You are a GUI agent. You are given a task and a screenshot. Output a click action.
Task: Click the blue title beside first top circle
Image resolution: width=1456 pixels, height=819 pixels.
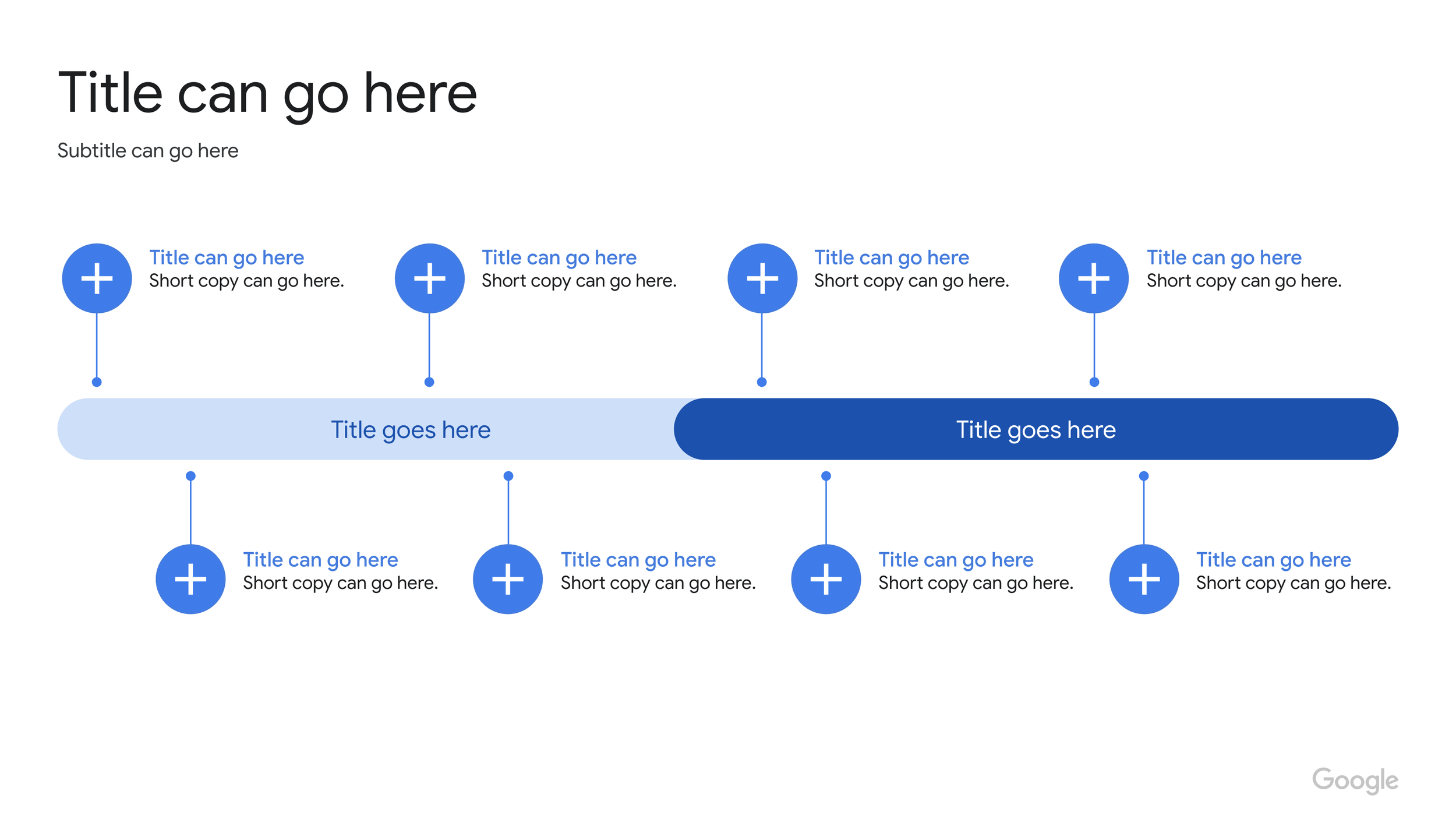[227, 257]
